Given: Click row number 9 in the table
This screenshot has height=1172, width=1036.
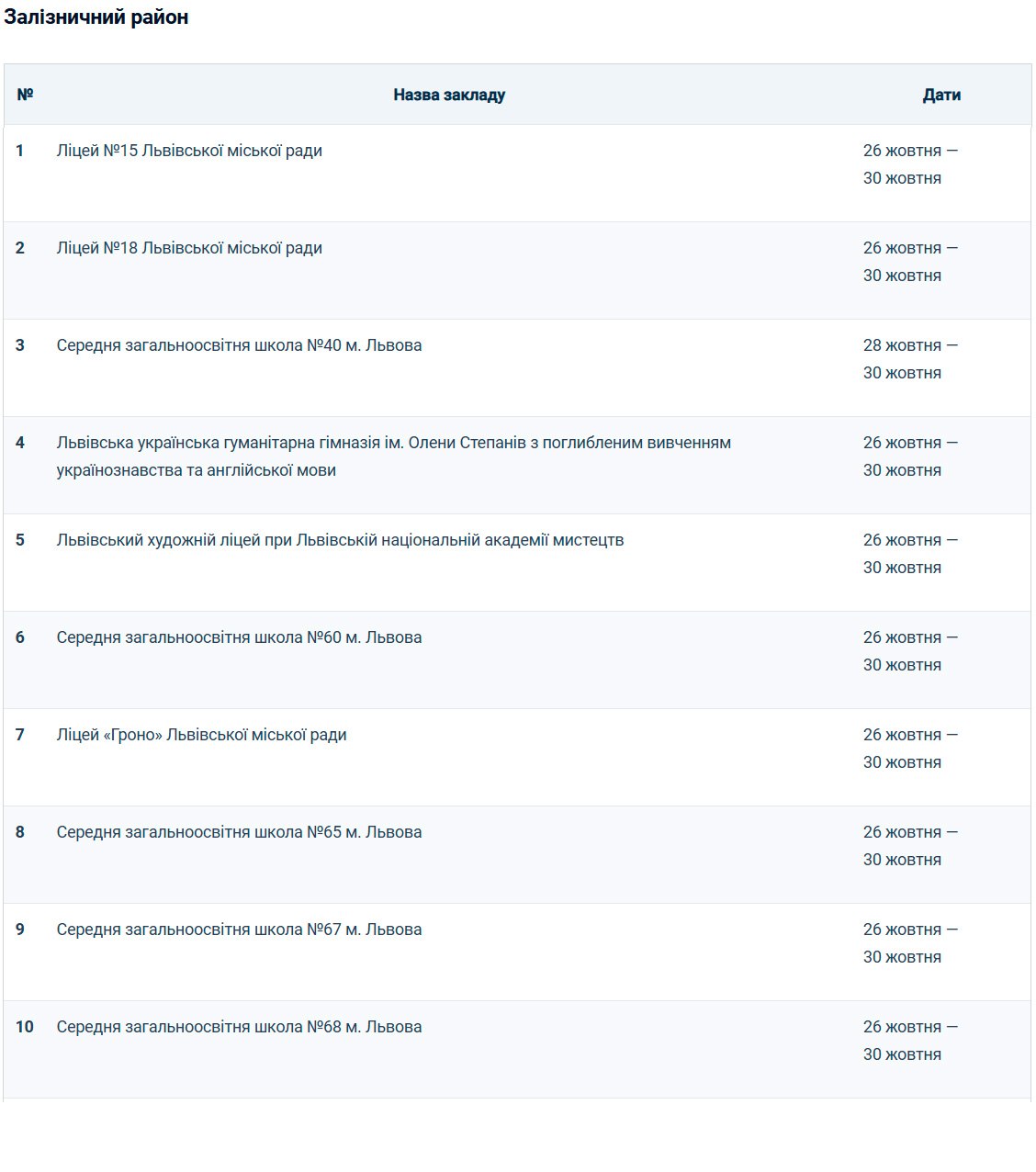Looking at the screenshot, I should coord(20,930).
